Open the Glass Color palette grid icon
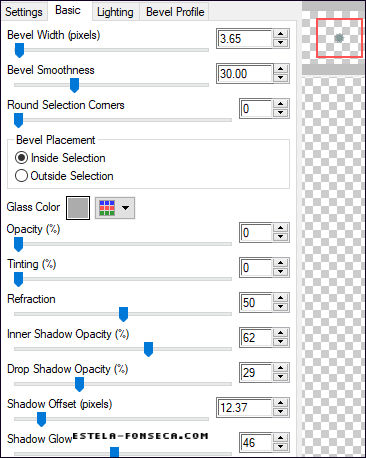366x458 pixels. tap(107, 208)
